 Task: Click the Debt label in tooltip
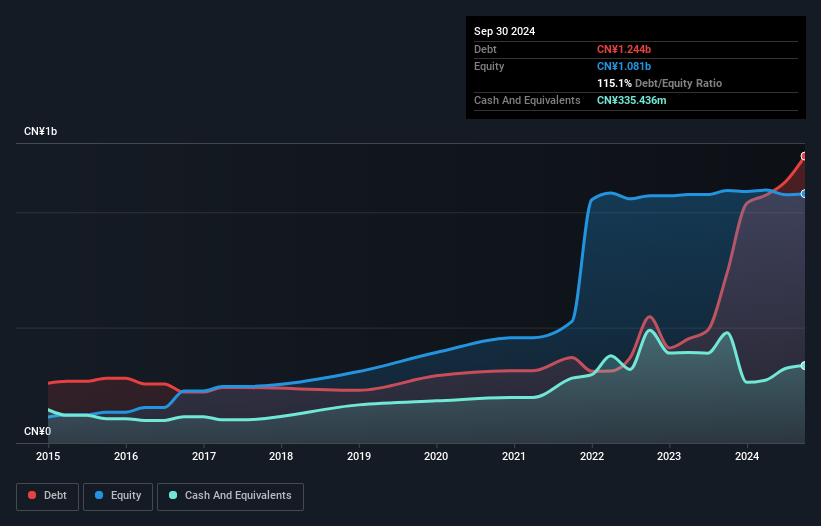click(x=485, y=49)
